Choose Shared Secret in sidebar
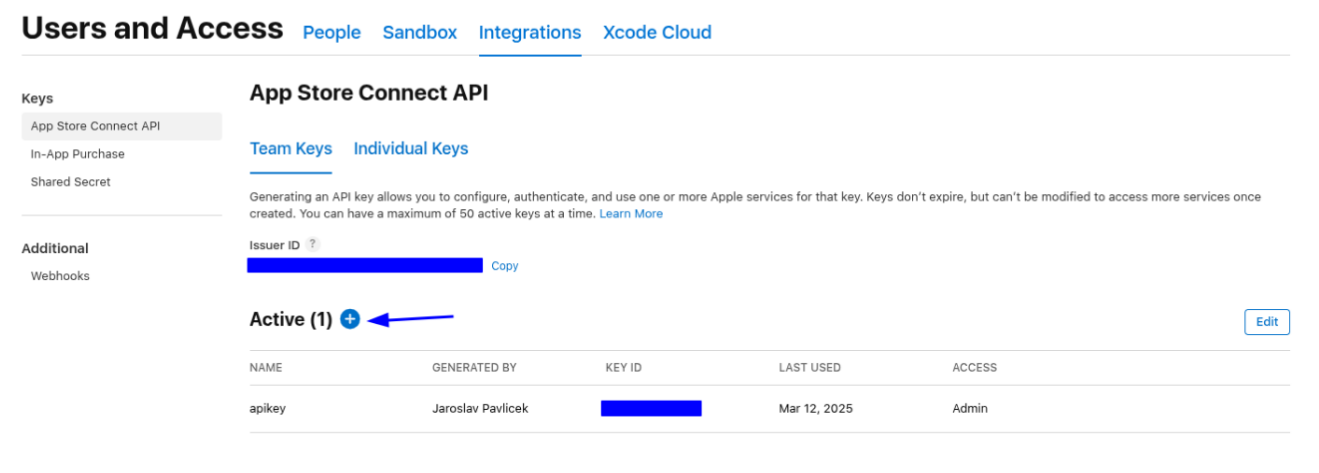This screenshot has height=473, width=1319. point(70,182)
